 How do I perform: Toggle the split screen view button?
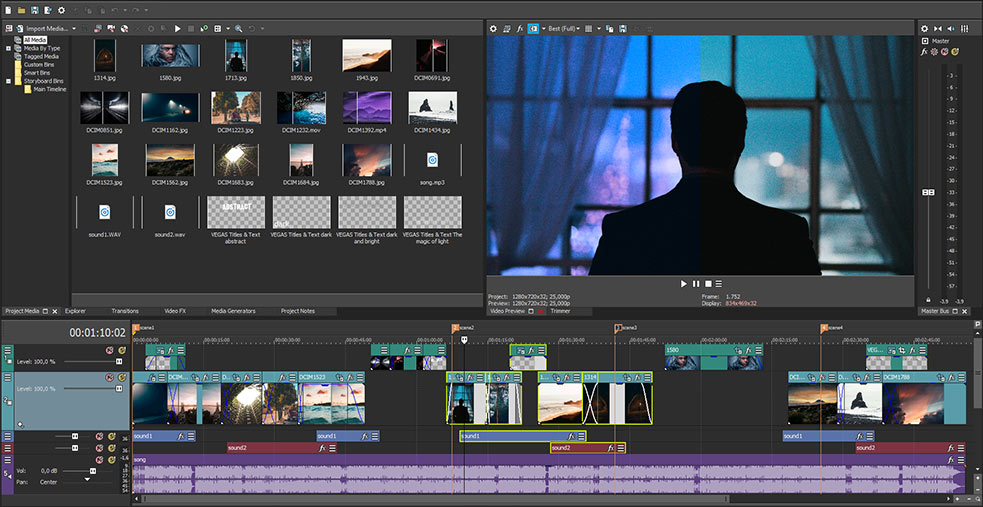pos(533,29)
